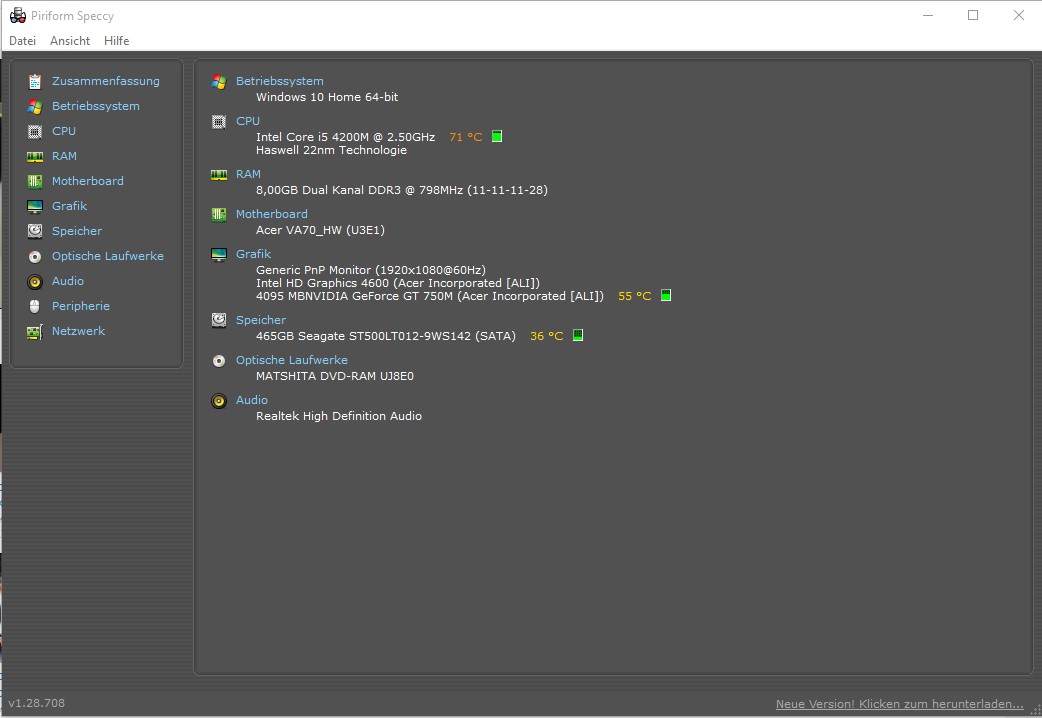Click the Piriform Speccy title bar icon
This screenshot has height=718, width=1042.
[18, 15]
